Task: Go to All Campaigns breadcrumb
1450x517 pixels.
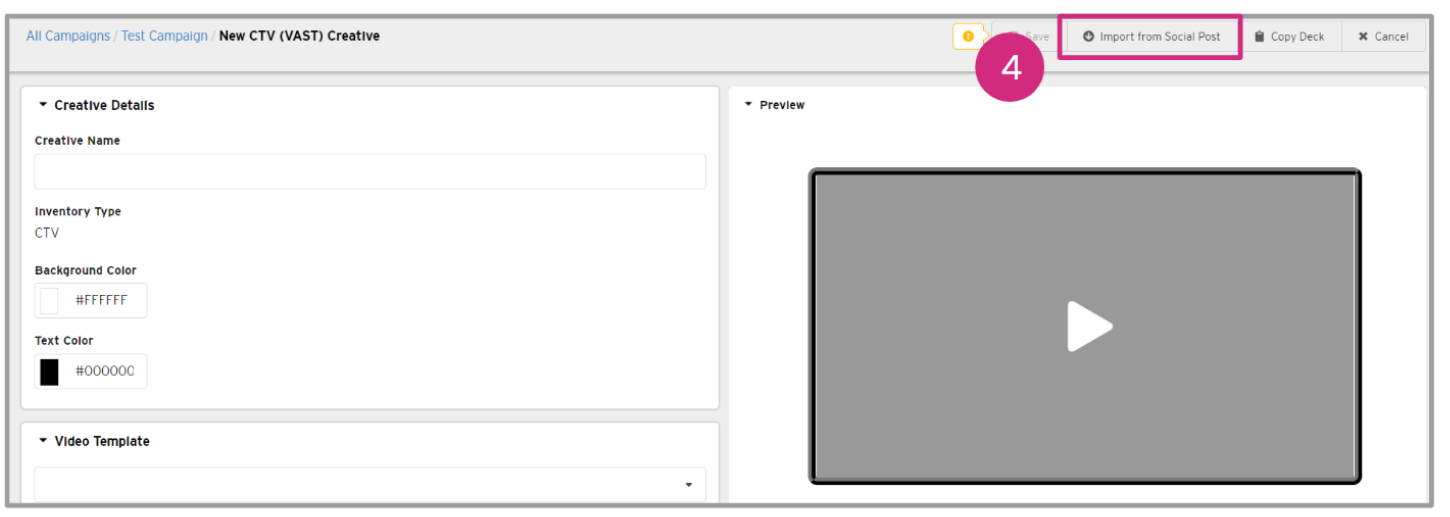Action: point(68,36)
